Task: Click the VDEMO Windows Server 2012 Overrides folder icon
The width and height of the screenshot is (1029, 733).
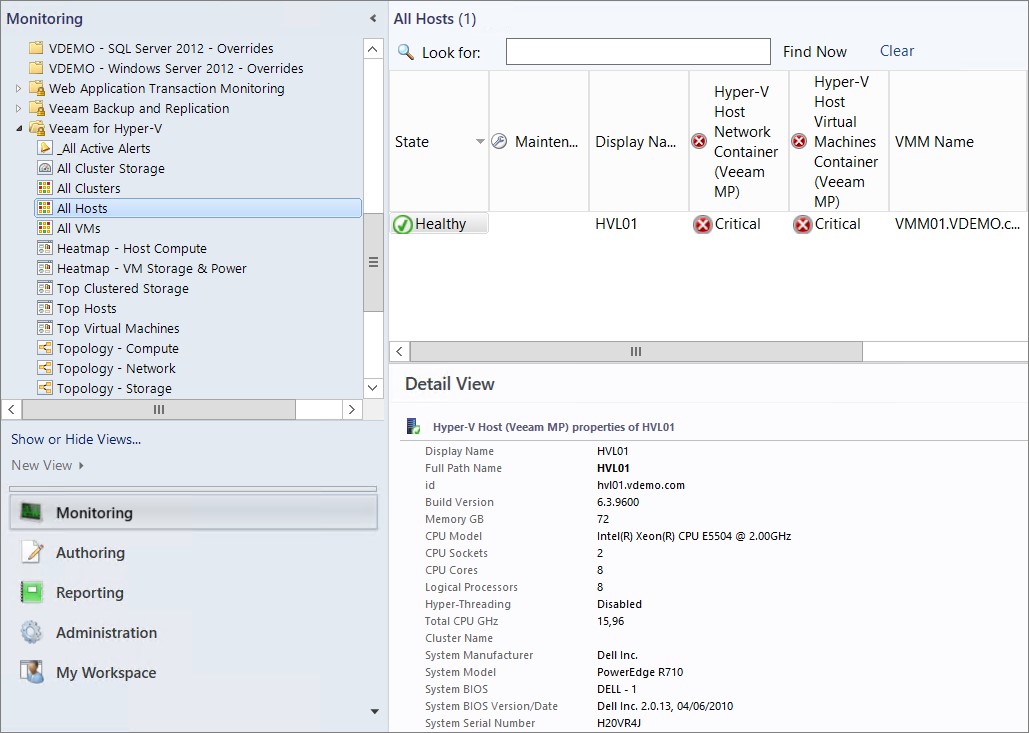Action: pyautogui.click(x=37, y=68)
